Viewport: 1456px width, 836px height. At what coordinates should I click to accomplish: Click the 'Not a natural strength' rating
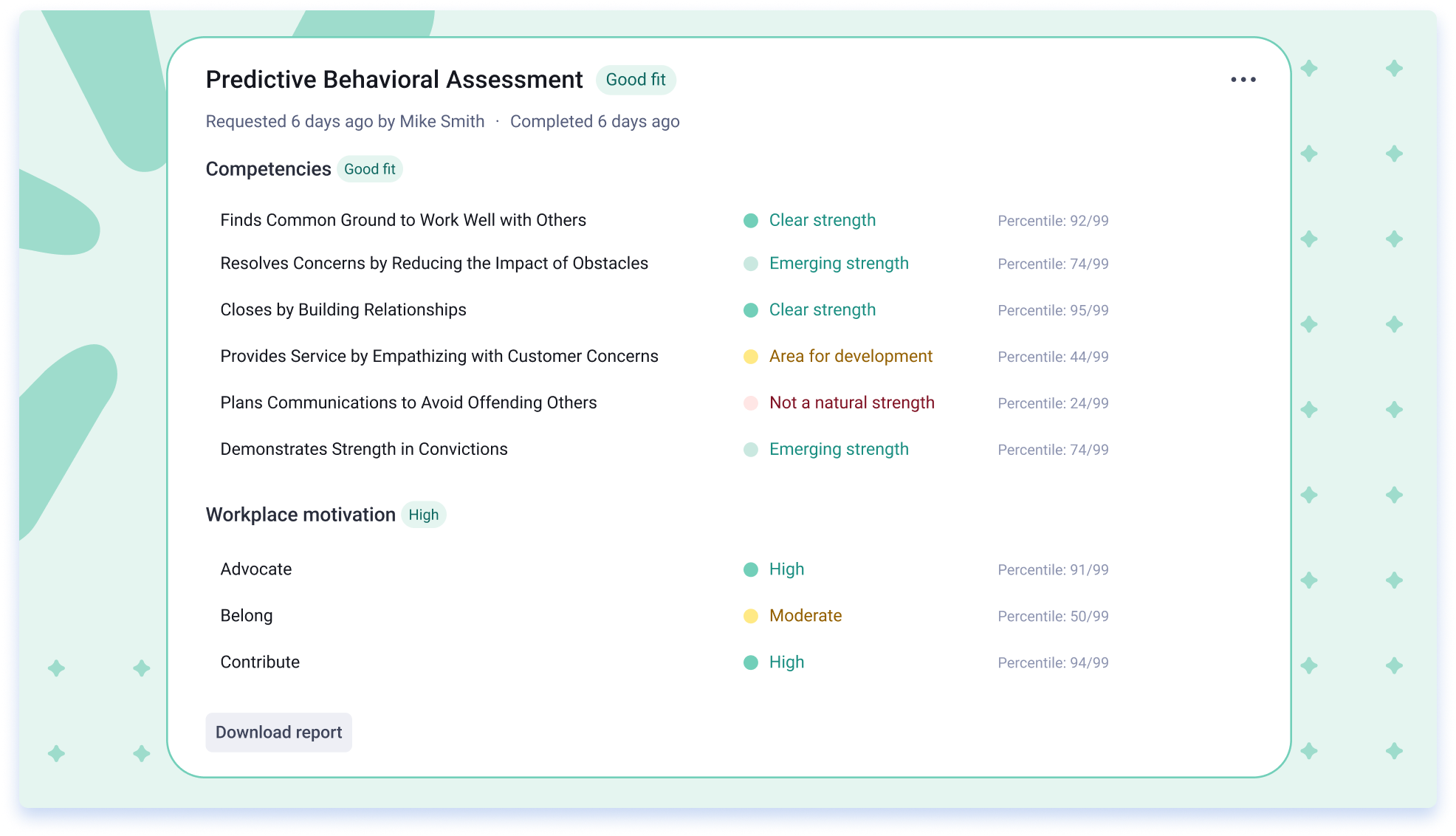[852, 402]
